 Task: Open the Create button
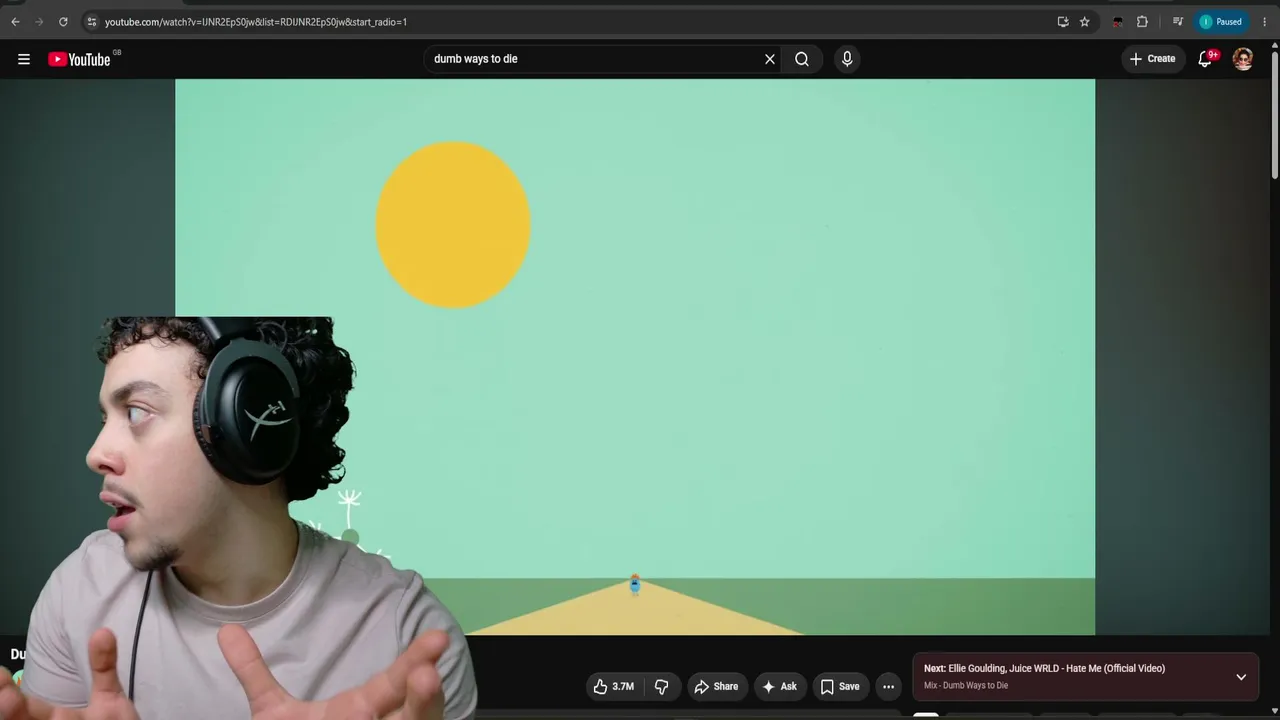coord(1153,59)
